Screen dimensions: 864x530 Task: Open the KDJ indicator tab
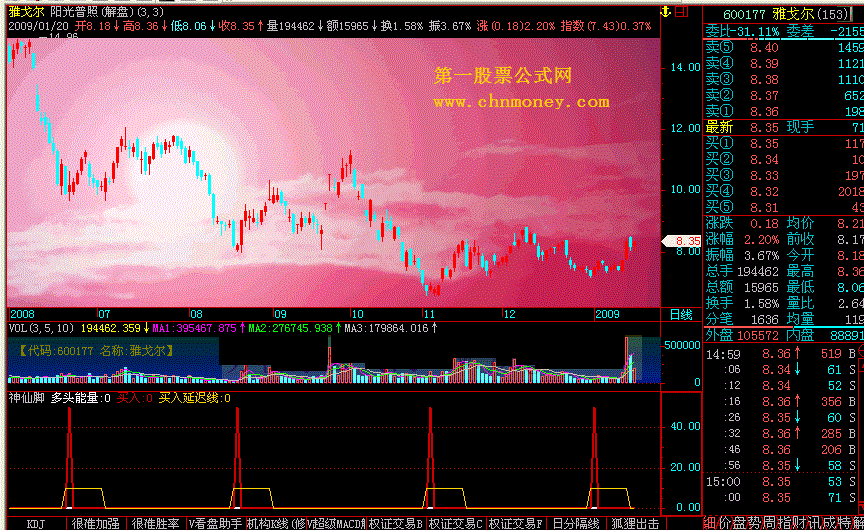pyautogui.click(x=36, y=524)
